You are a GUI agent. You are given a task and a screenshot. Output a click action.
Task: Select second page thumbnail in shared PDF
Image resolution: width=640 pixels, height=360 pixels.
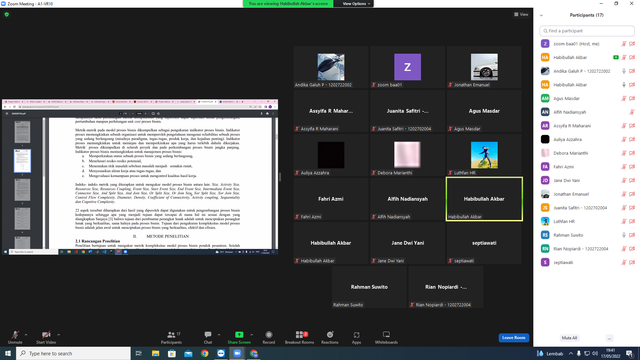pos(22,160)
